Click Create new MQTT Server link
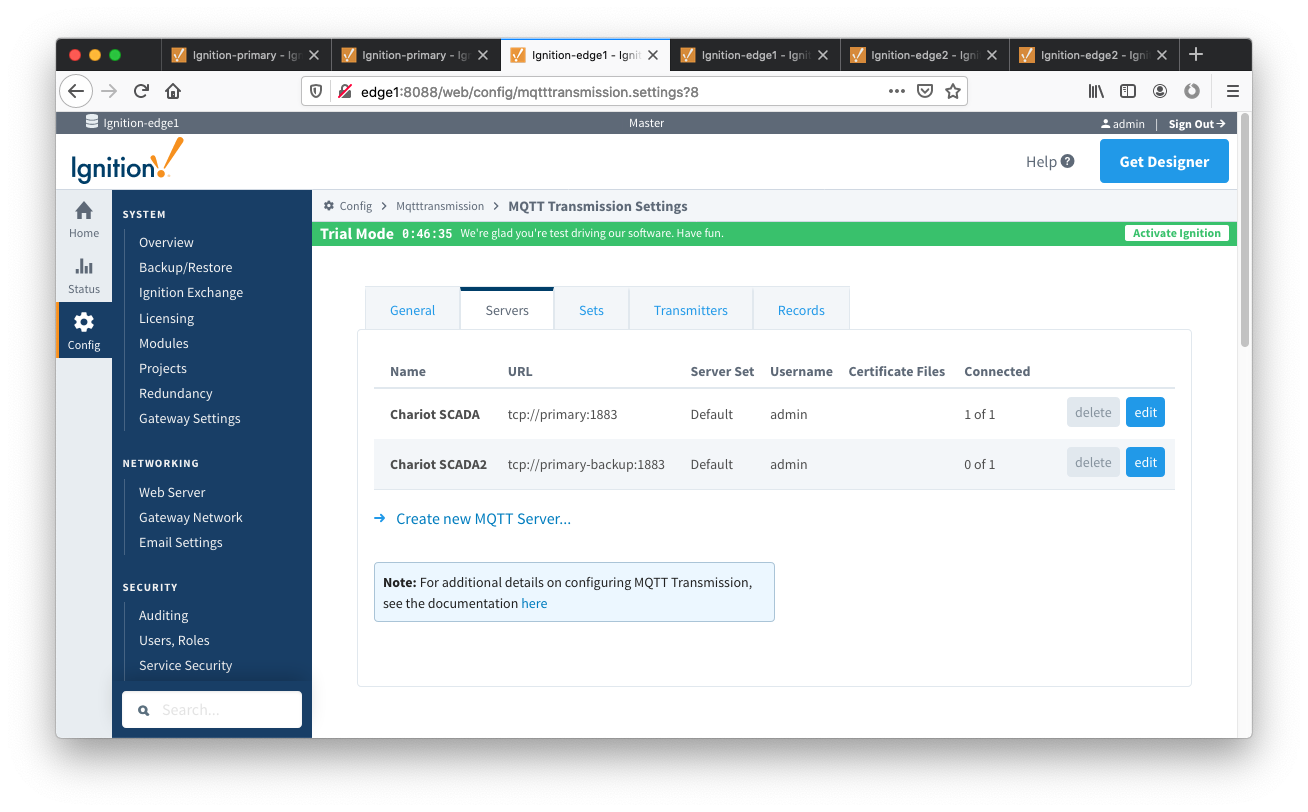This screenshot has height=812, width=1308. pyautogui.click(x=483, y=519)
